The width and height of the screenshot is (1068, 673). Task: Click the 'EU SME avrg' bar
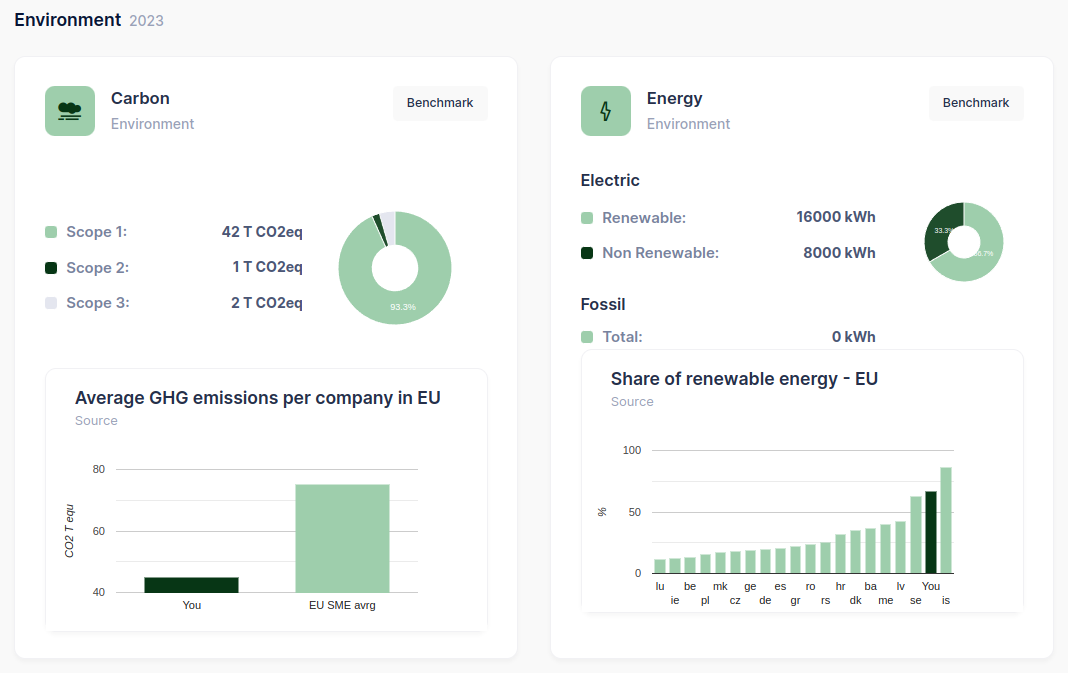(342, 539)
